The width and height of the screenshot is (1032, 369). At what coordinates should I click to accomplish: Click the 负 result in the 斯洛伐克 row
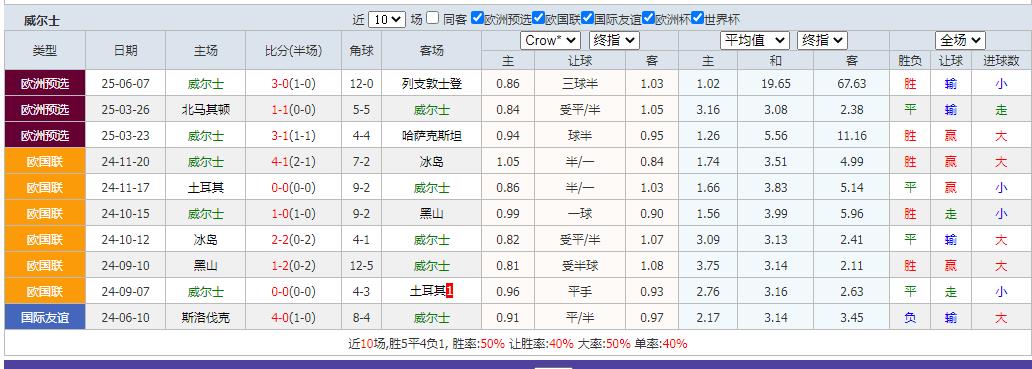tap(910, 318)
